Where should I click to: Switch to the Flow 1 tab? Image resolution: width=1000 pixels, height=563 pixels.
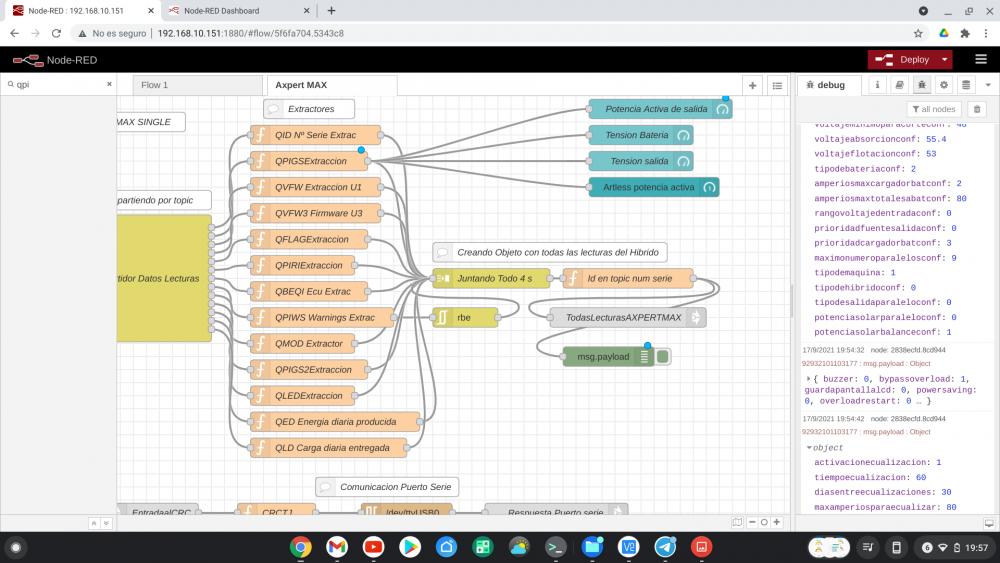(x=197, y=85)
